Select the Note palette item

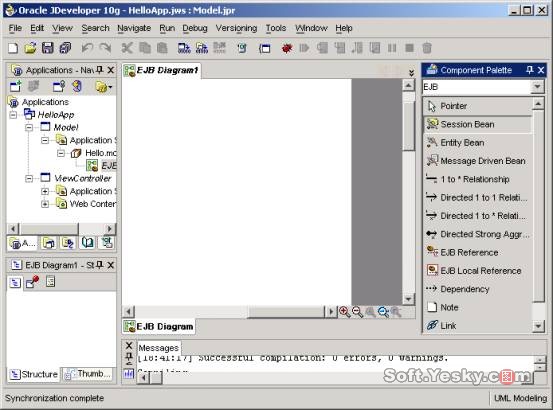tap(478, 307)
